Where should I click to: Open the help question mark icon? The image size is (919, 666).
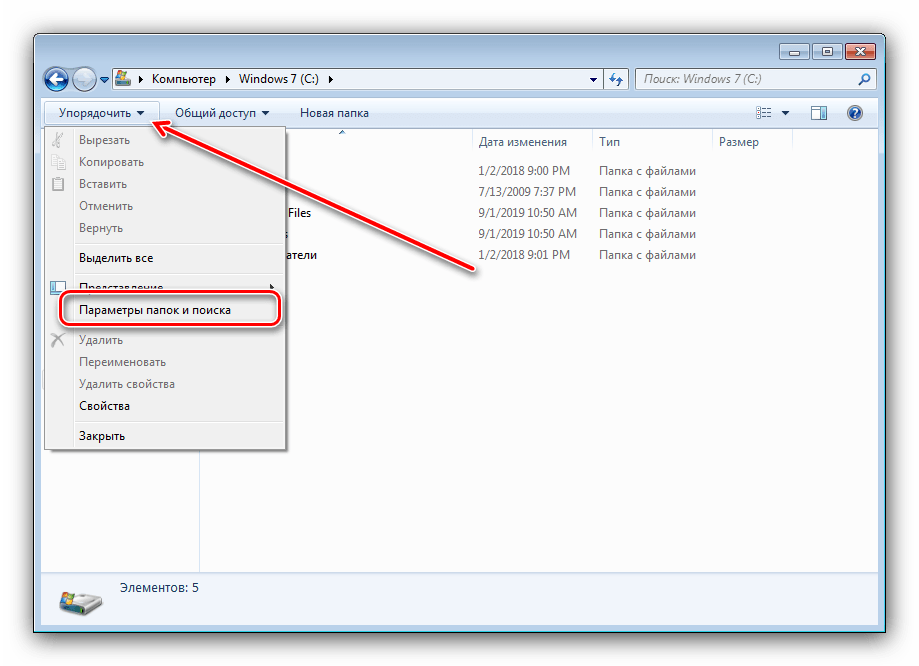click(855, 113)
